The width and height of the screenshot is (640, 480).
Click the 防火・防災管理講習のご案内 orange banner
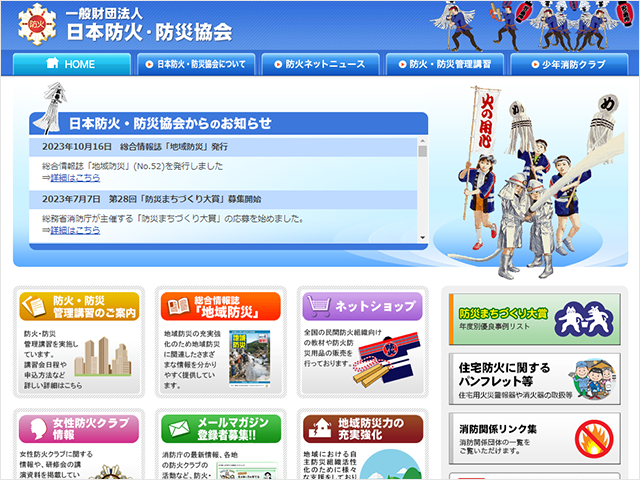(x=79, y=307)
